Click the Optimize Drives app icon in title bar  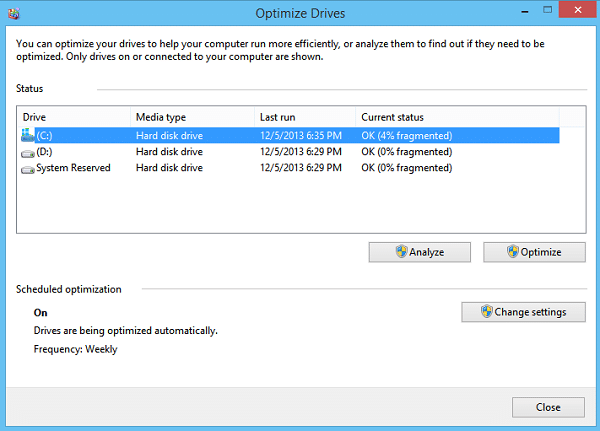click(x=14, y=14)
